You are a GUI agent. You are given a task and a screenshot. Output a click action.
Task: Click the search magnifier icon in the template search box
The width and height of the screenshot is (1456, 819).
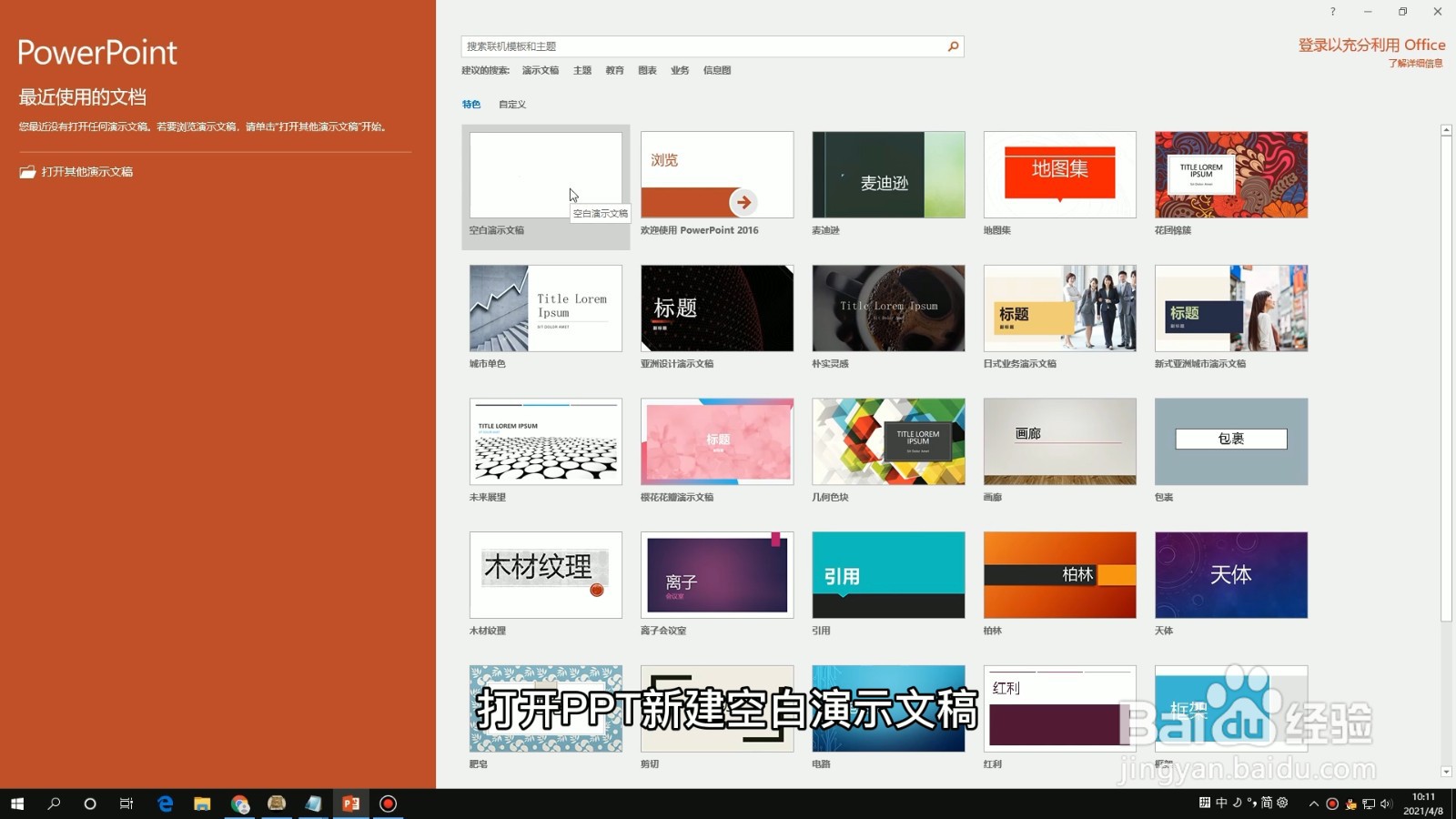pos(953,46)
